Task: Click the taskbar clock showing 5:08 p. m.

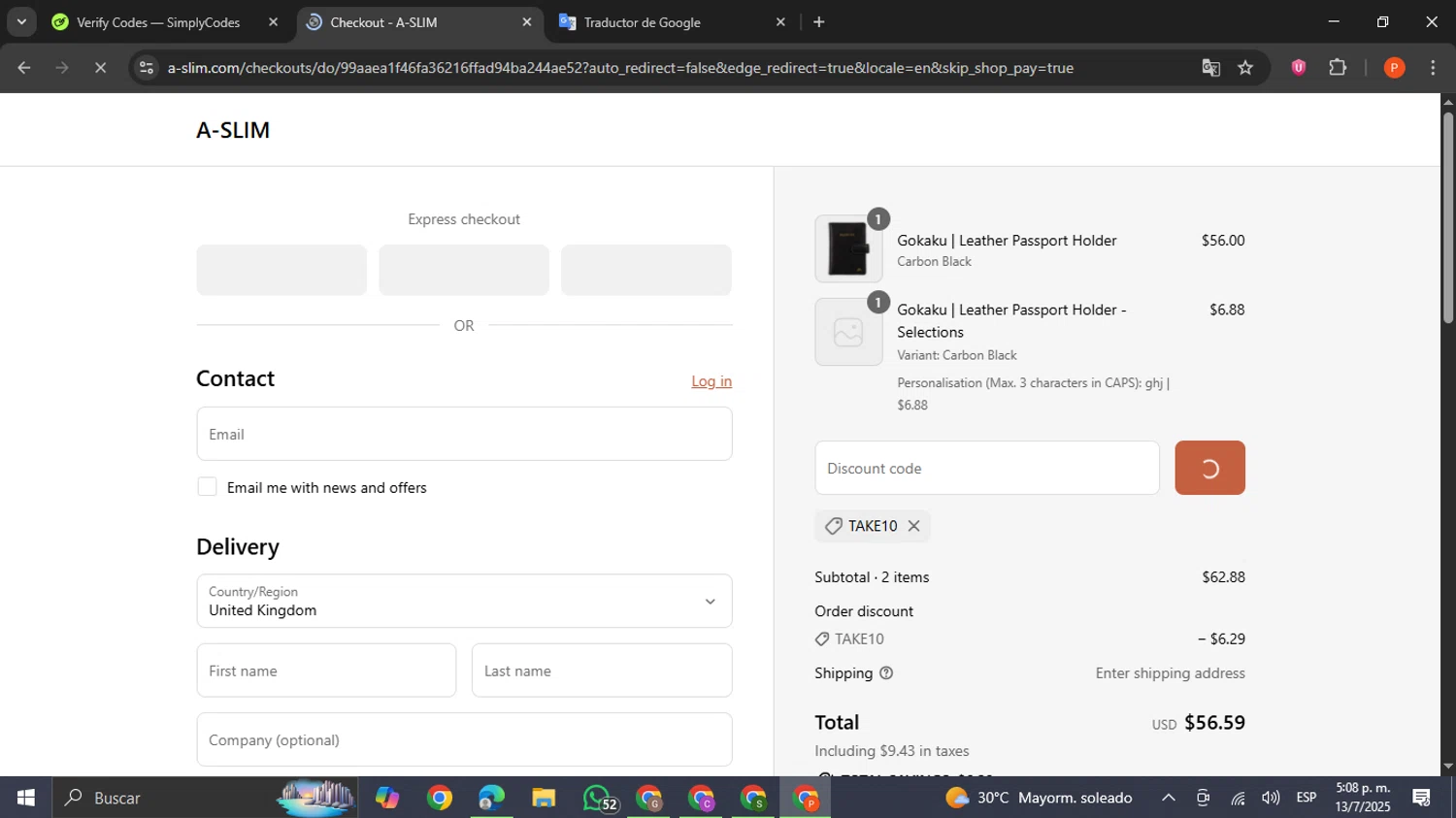Action: [x=1363, y=798]
